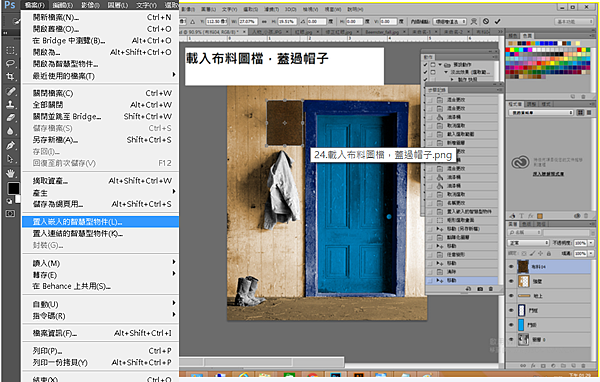Viewport: 600px width, 382px height.
Task: Pick the red swatch in 色票 panel
Action: (x=508, y=50)
